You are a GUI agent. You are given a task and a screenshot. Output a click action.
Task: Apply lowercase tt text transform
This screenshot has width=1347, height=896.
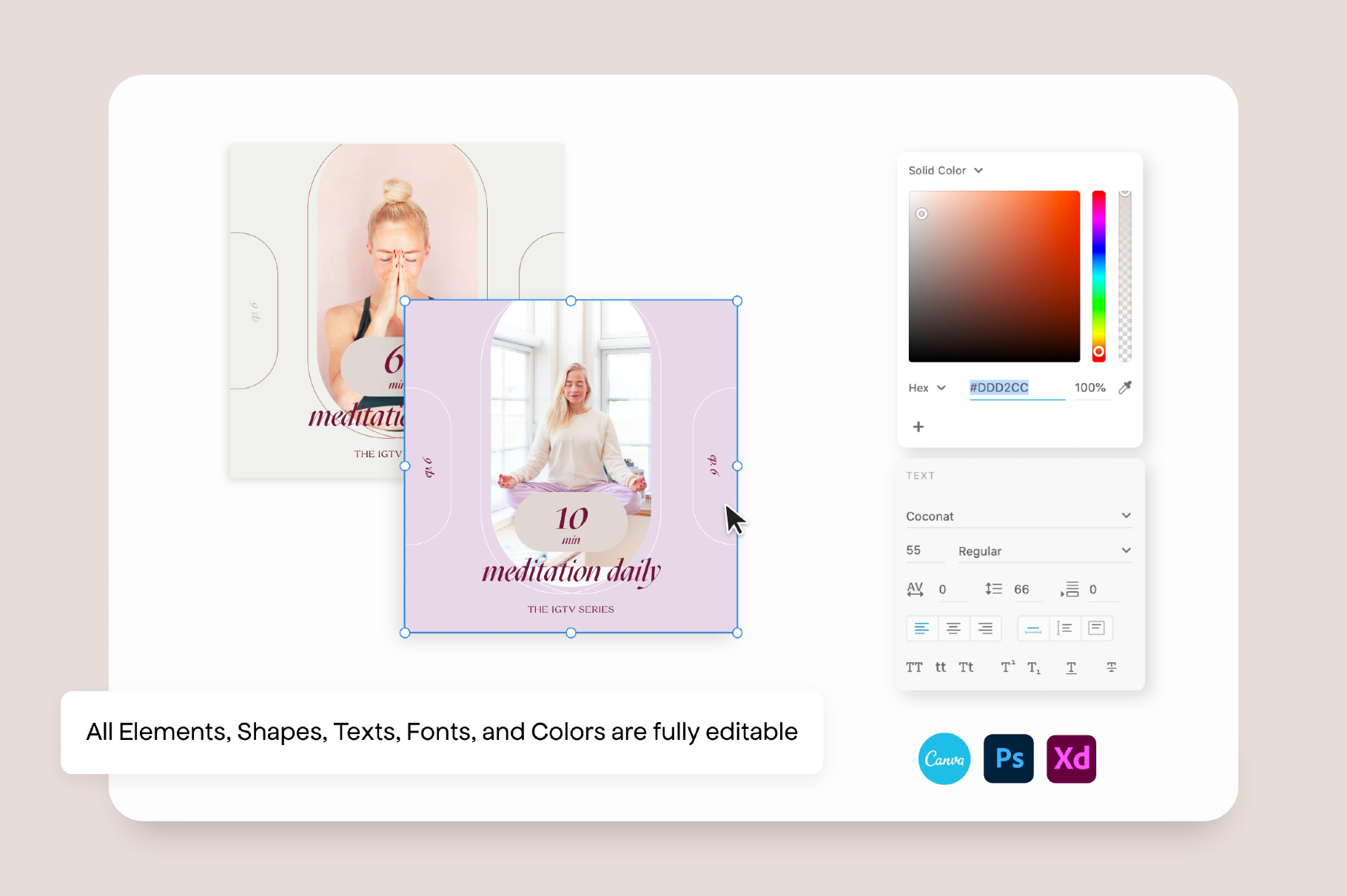[941, 667]
